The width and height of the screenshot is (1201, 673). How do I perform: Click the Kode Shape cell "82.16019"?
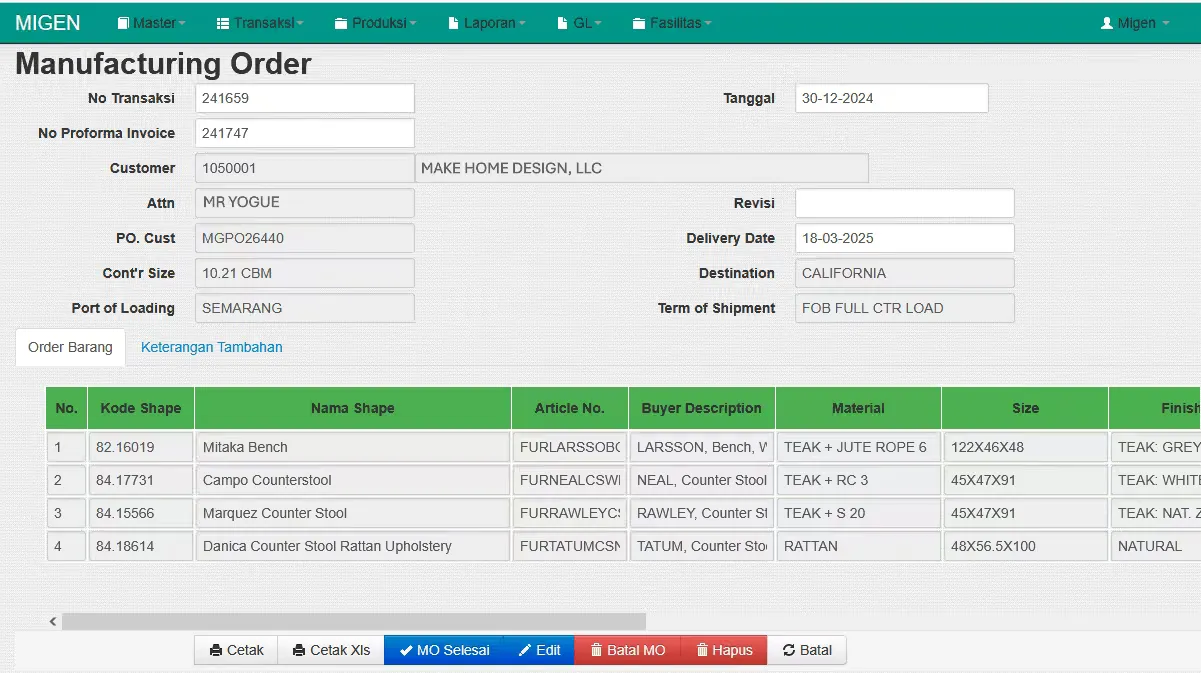tap(141, 447)
